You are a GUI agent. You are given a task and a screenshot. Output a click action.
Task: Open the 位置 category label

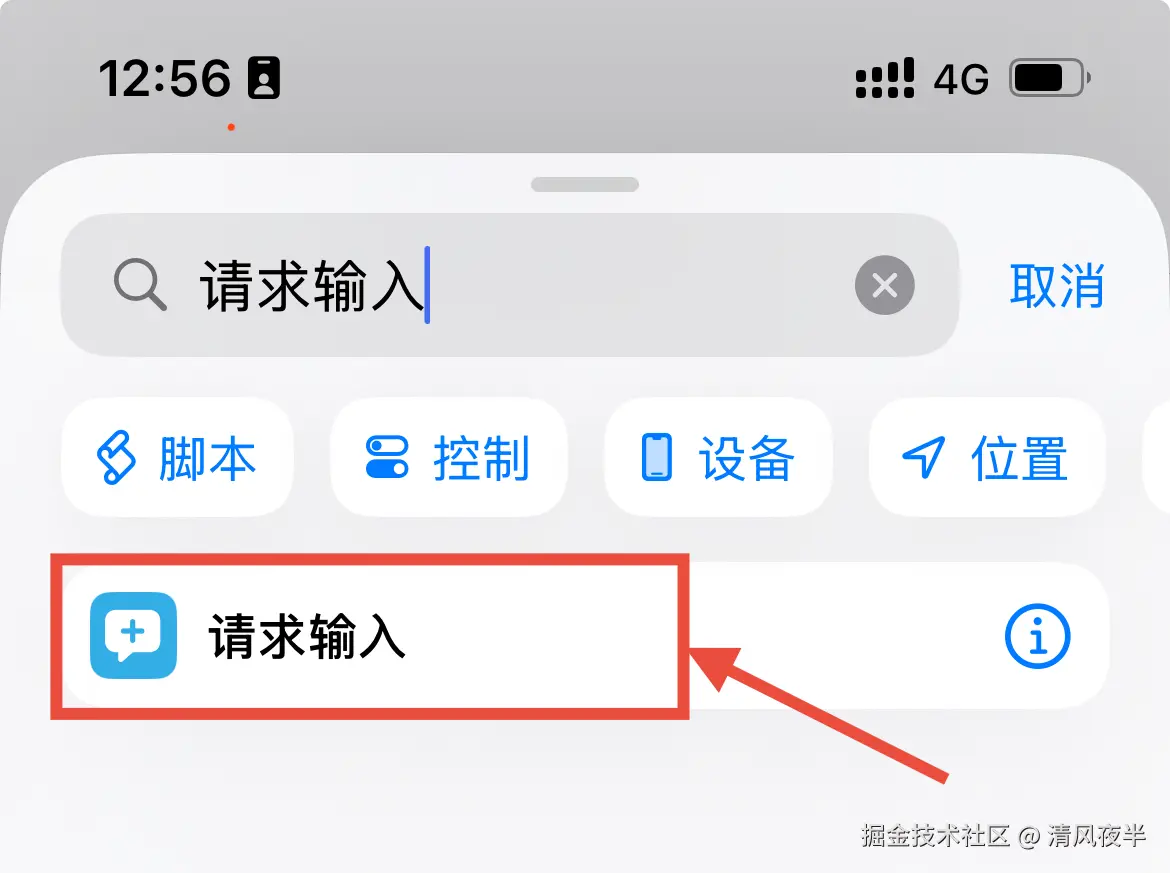click(1019, 458)
